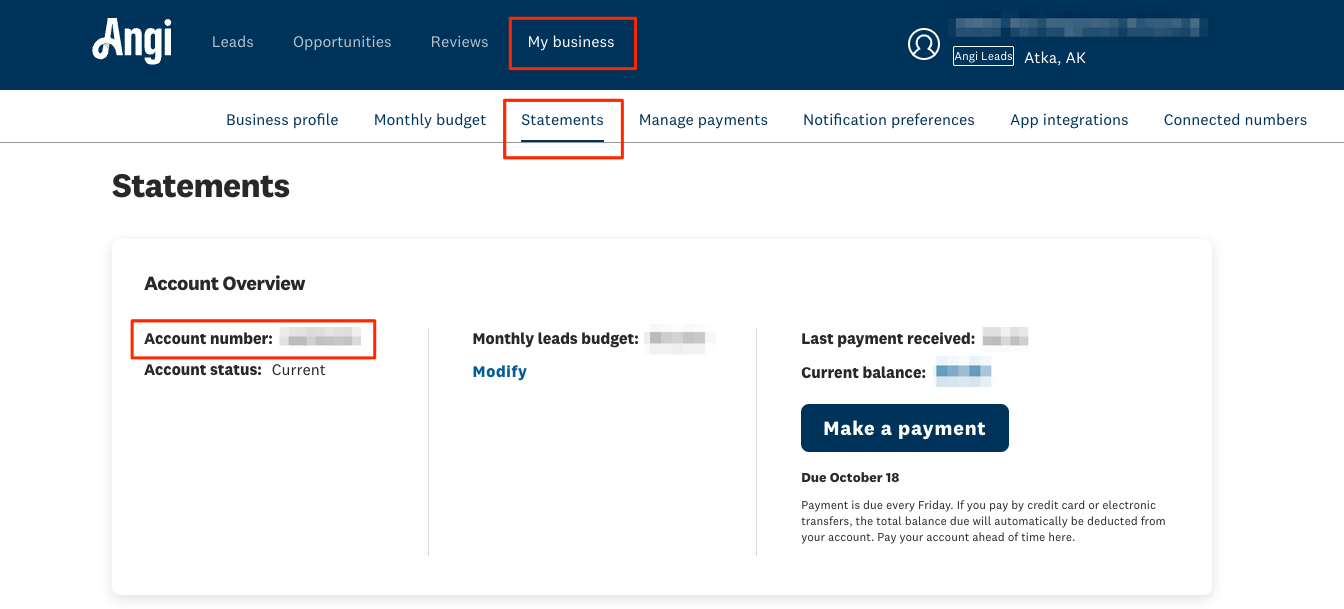Screen dimensions: 1344x609
Task: Open the Connected numbers tab
Action: point(1235,120)
